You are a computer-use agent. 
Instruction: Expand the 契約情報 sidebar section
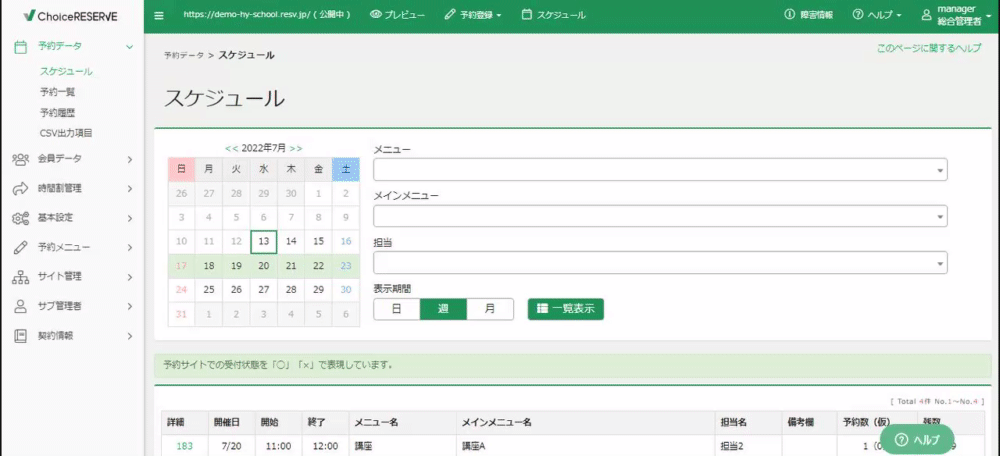point(129,335)
